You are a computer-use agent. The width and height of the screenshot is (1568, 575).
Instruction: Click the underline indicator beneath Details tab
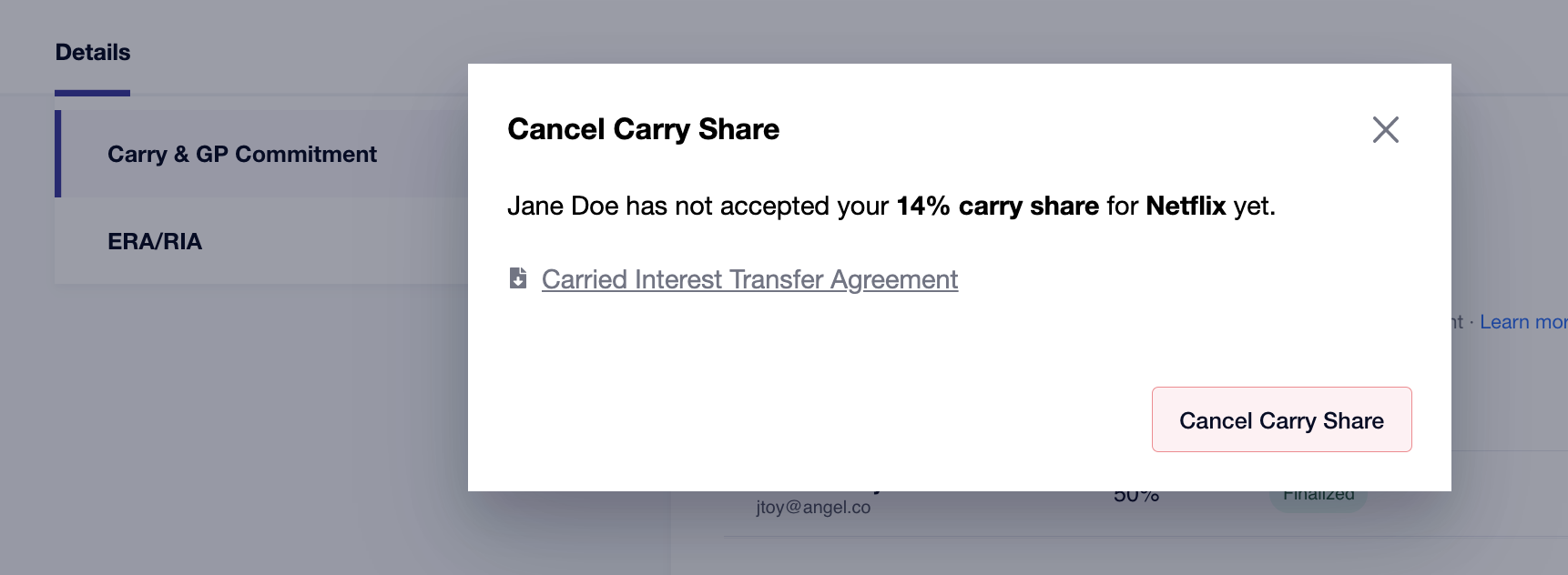click(x=92, y=93)
